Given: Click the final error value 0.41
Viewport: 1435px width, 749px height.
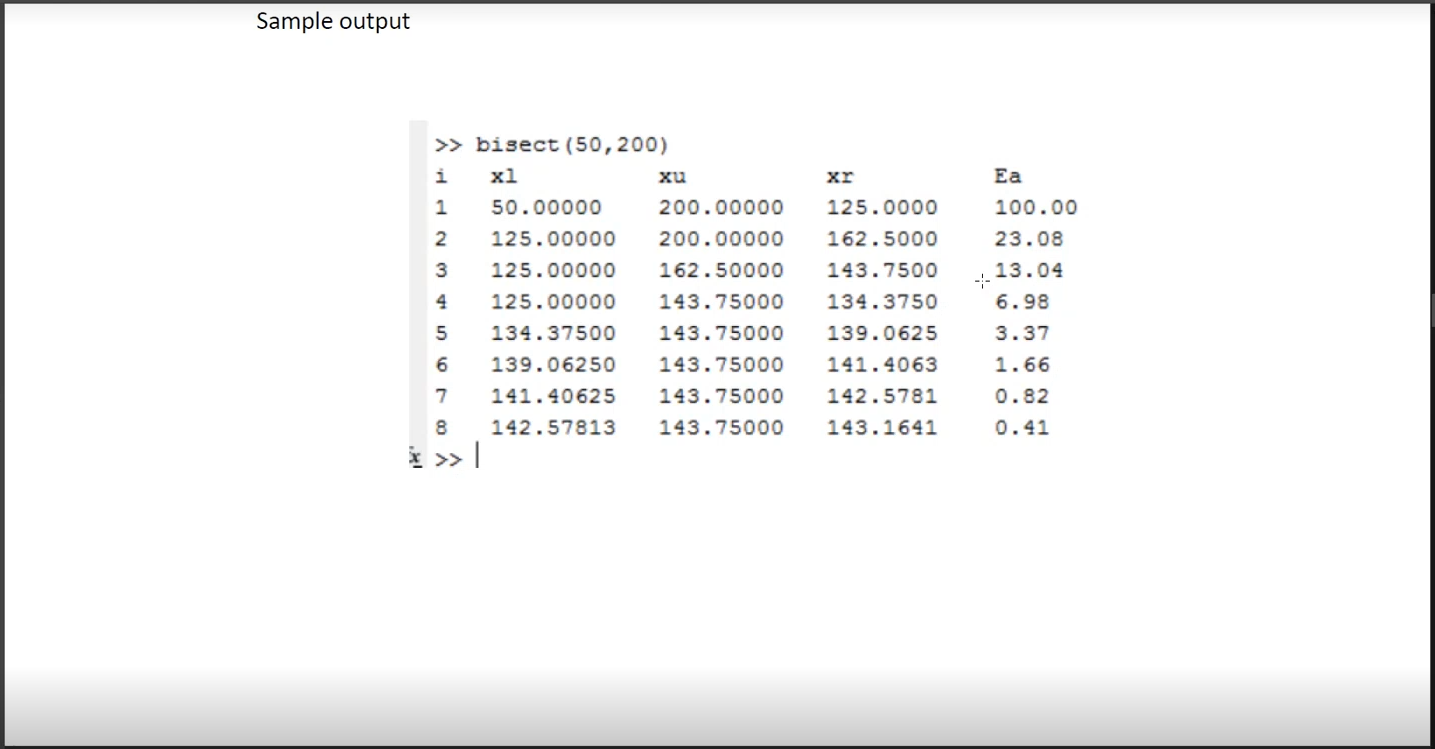Looking at the screenshot, I should (x=1025, y=427).
